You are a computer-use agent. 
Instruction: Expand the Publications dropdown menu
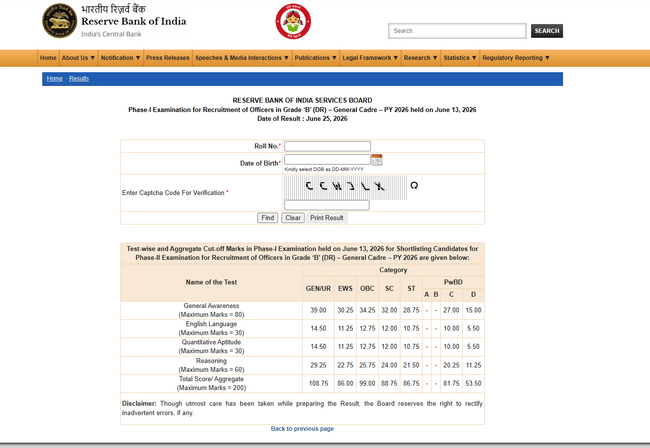315,58
